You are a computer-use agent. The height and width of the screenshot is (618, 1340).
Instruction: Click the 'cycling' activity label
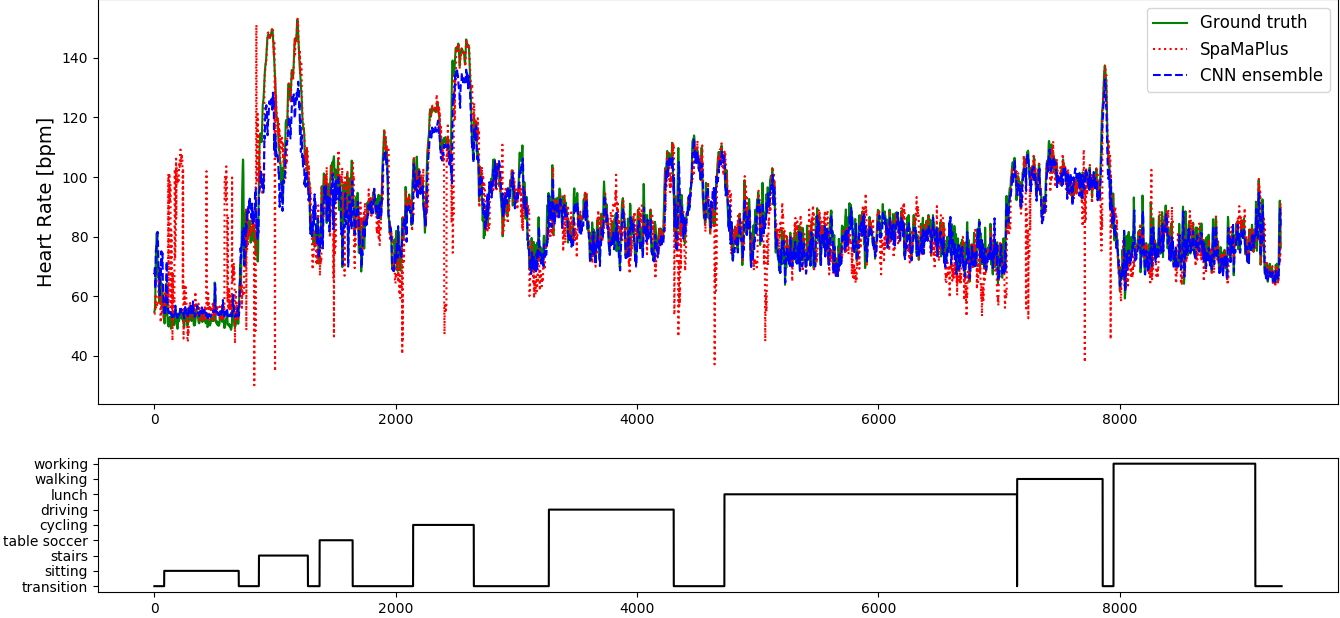pos(64,525)
